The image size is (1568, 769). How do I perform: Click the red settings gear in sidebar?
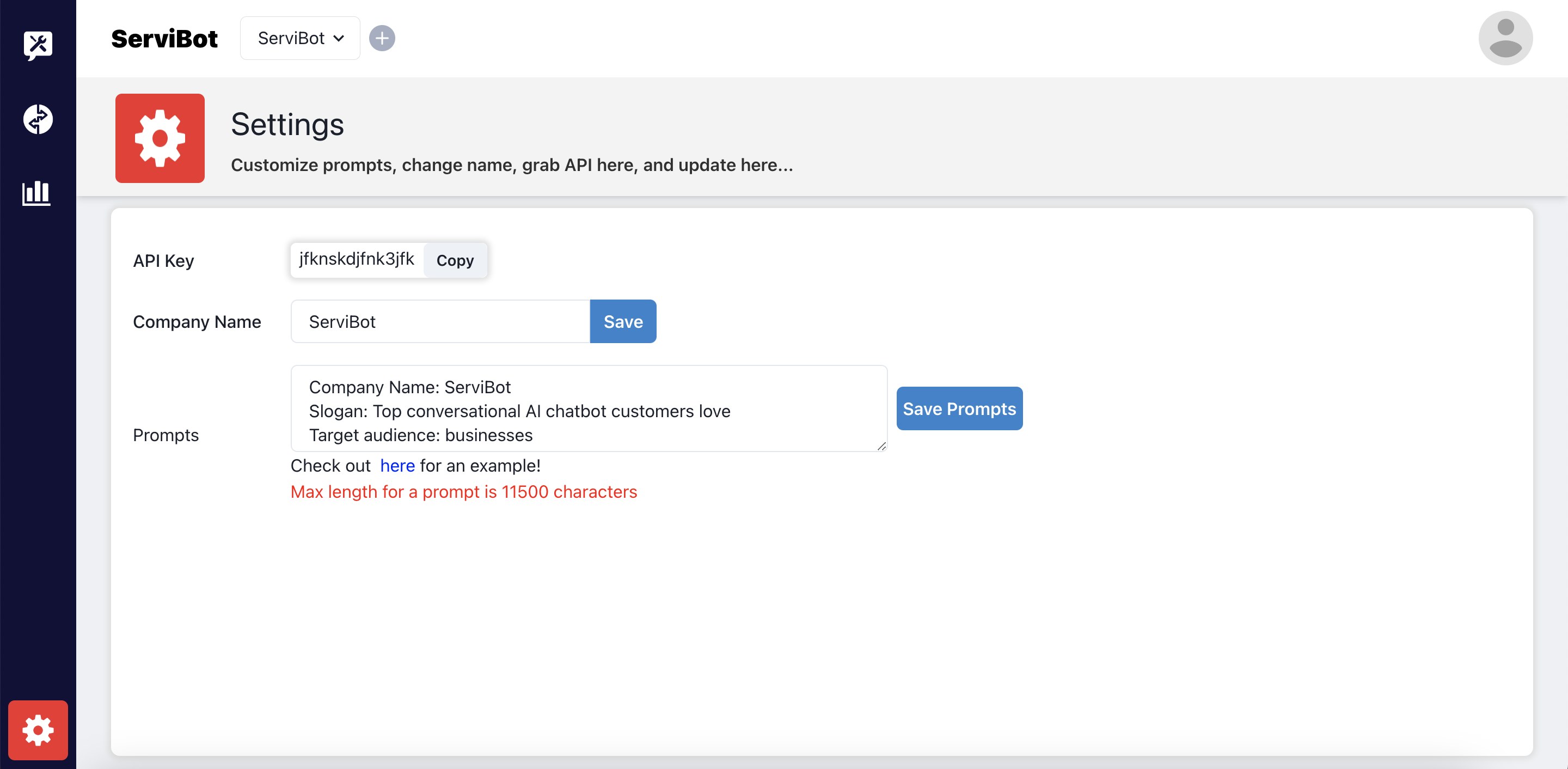(x=38, y=730)
